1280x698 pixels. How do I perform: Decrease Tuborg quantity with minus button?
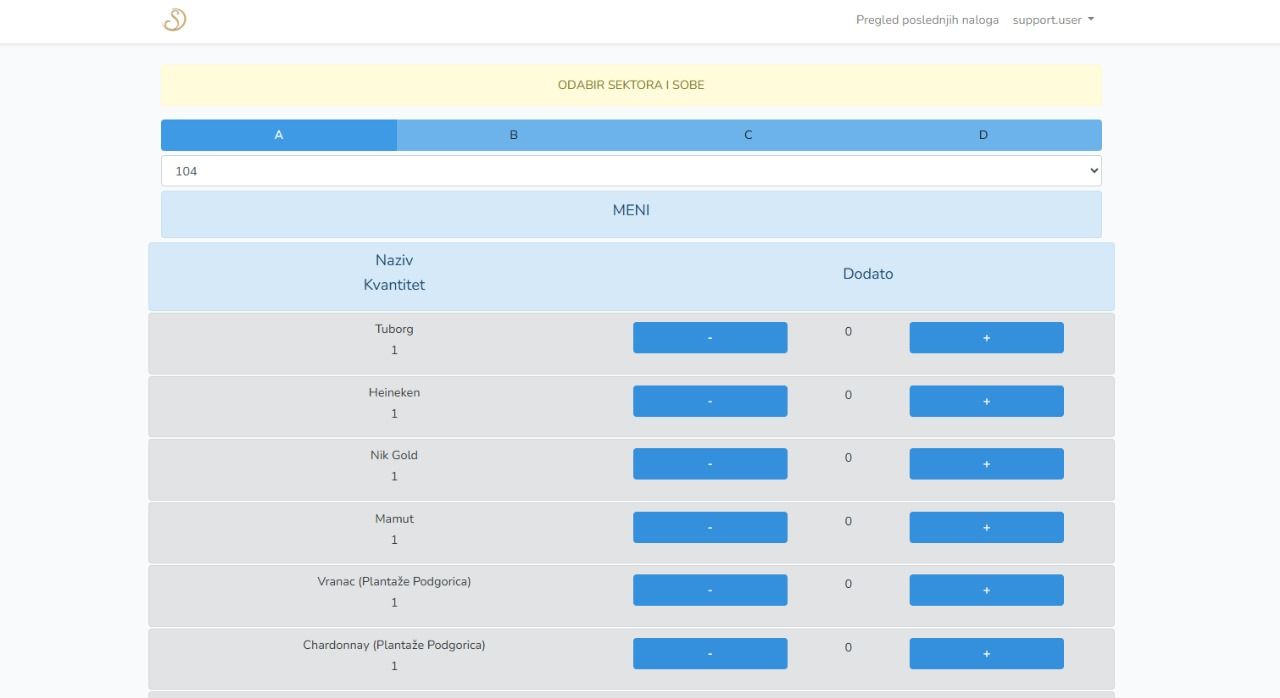coord(710,338)
